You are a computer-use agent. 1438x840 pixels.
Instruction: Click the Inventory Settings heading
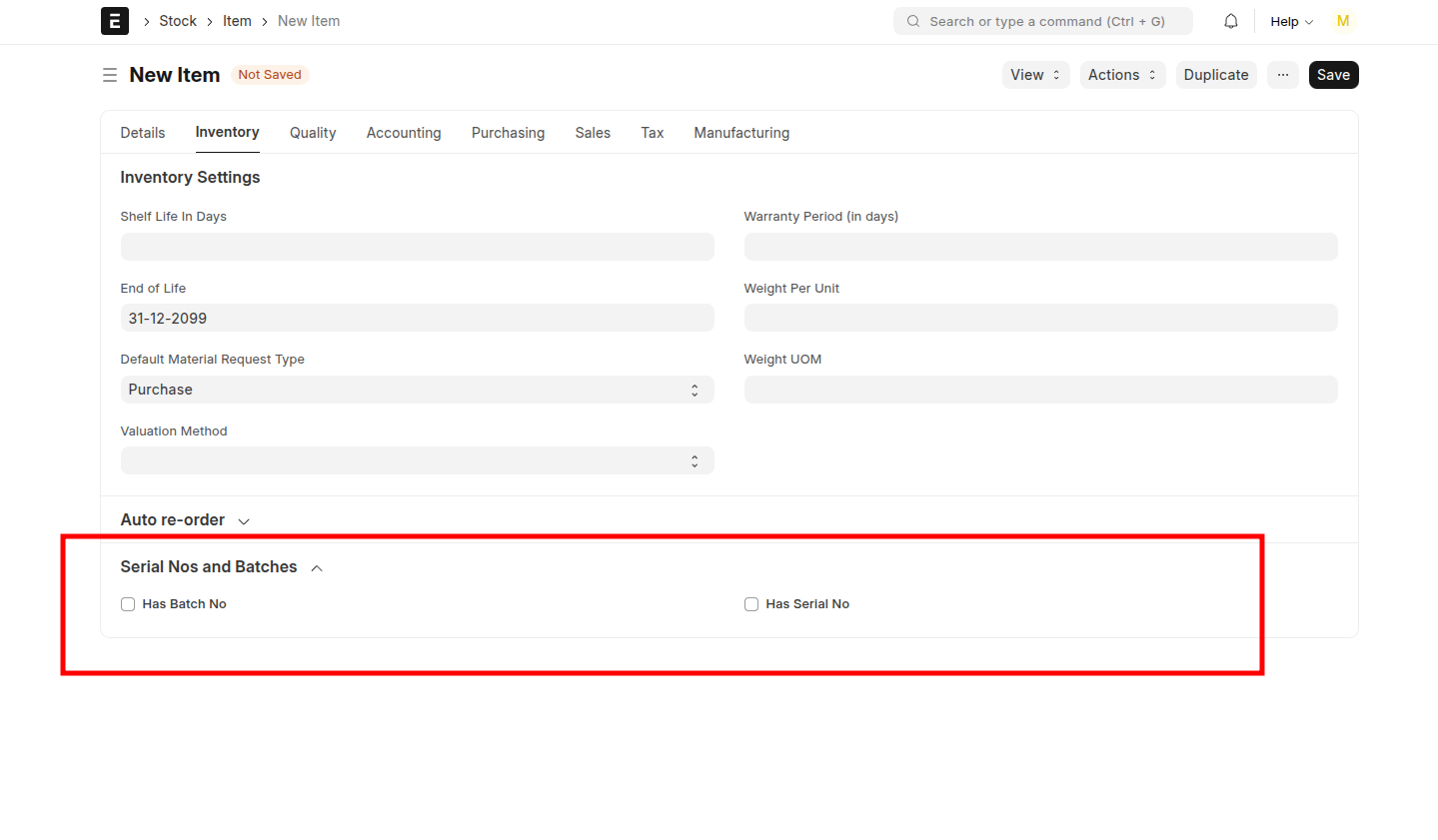click(190, 177)
